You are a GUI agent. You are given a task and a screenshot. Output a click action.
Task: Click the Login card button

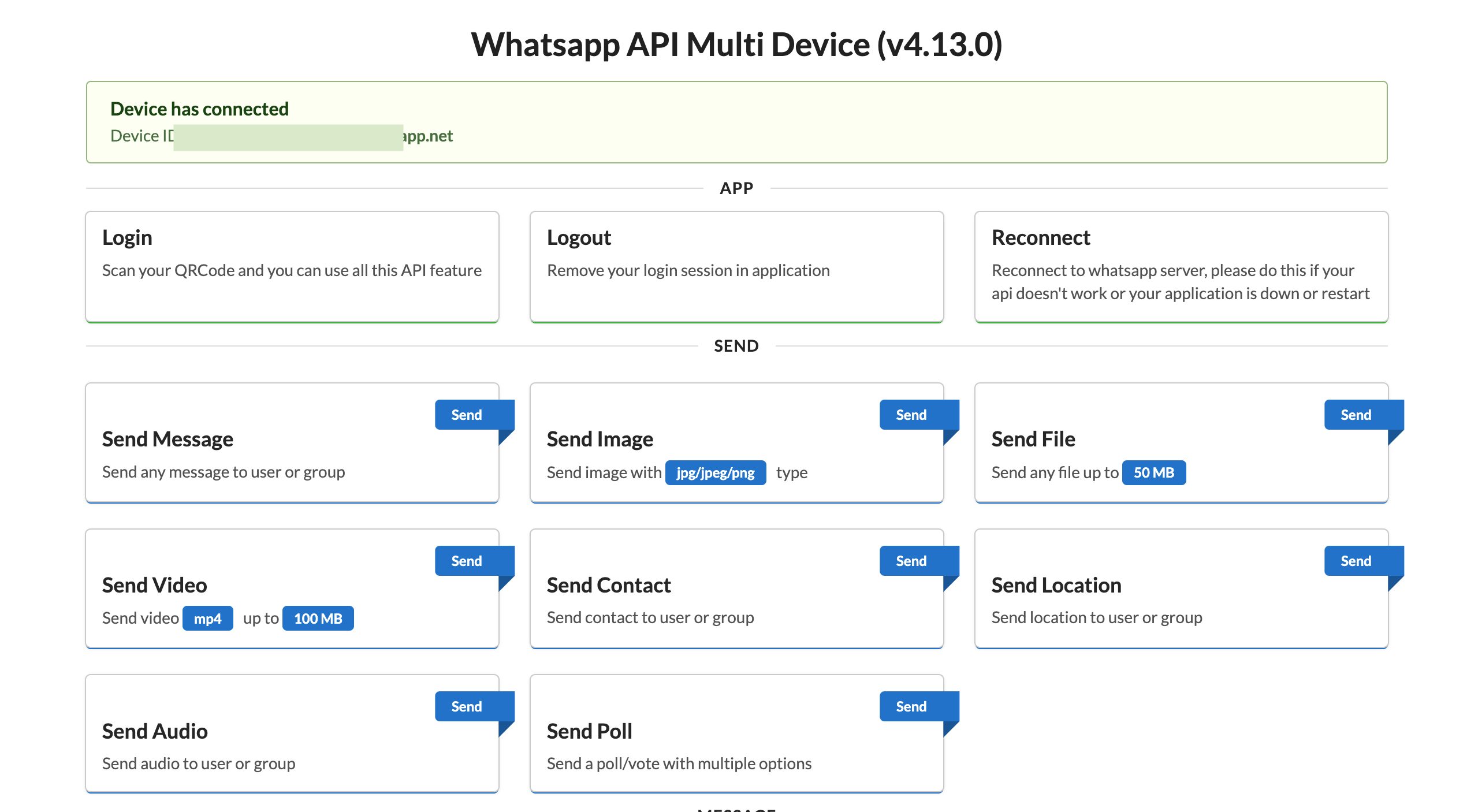[291, 264]
